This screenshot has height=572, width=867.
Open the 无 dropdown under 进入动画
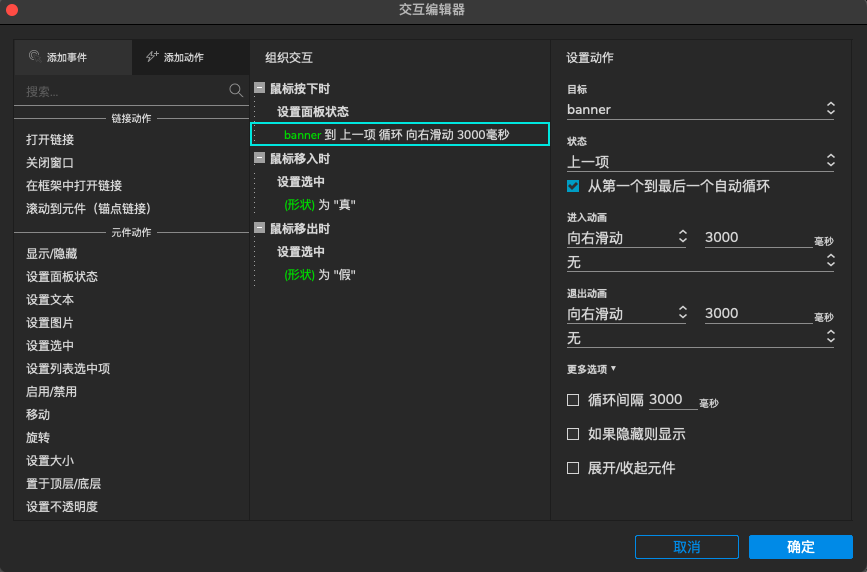[700, 262]
